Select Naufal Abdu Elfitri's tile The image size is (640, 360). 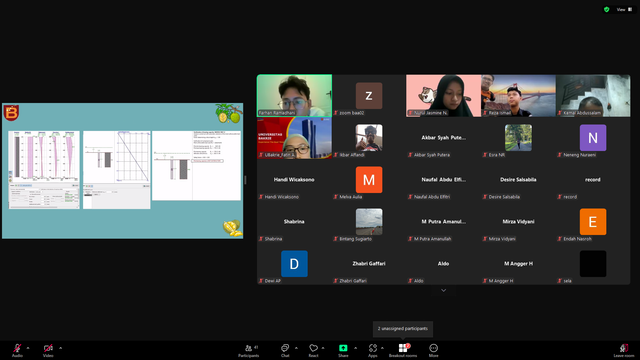point(444,180)
